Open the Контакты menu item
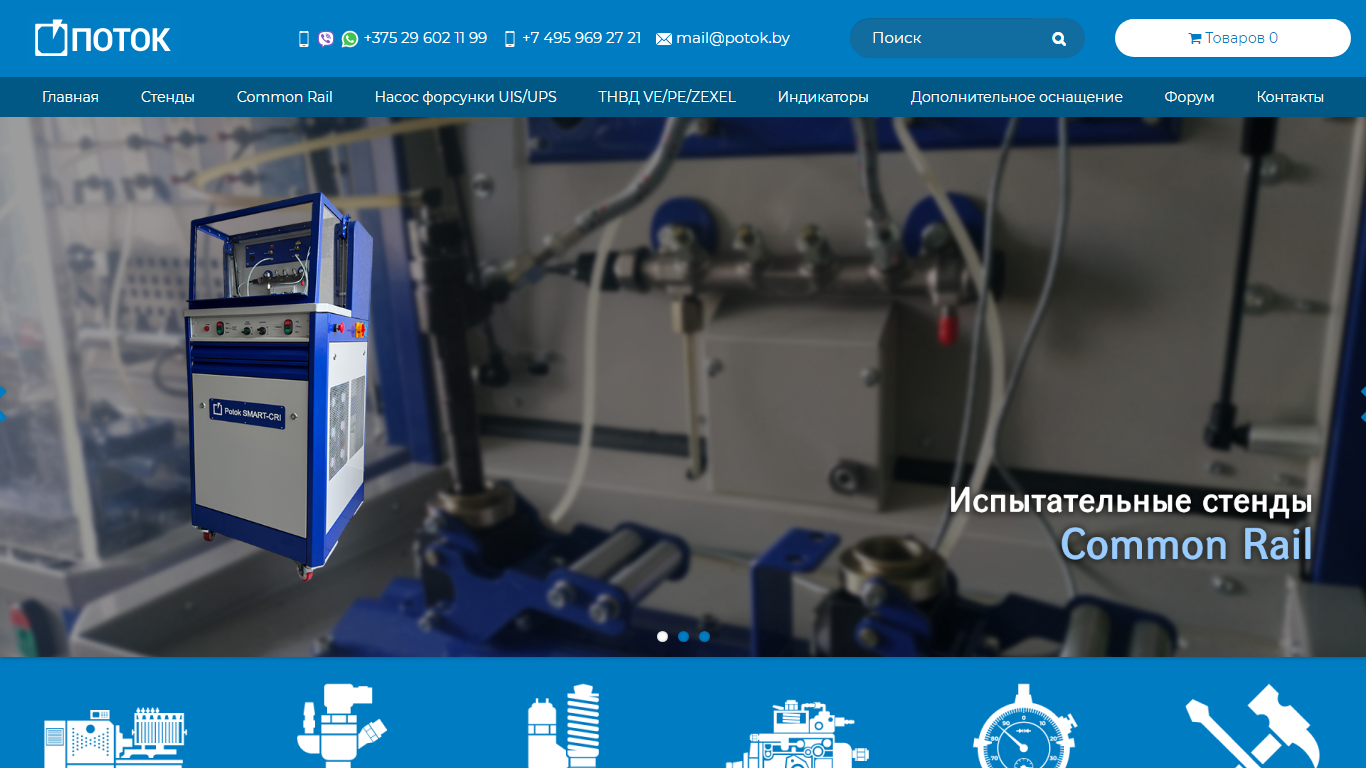 [1290, 97]
